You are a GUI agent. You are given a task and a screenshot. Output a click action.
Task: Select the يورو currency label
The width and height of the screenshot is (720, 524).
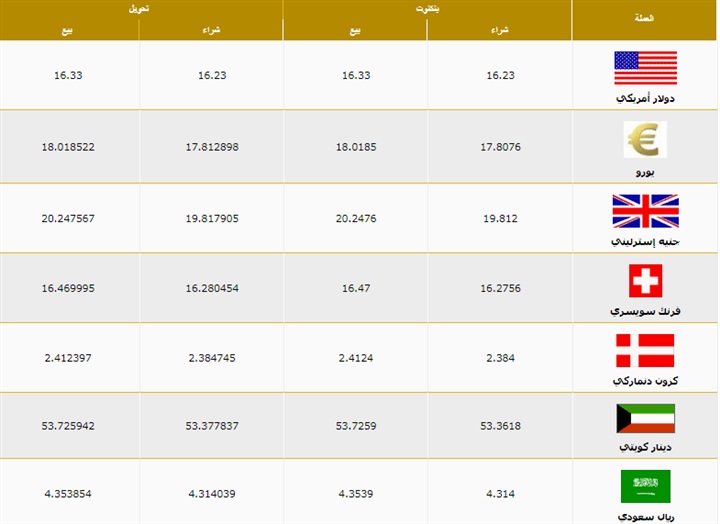(645, 171)
